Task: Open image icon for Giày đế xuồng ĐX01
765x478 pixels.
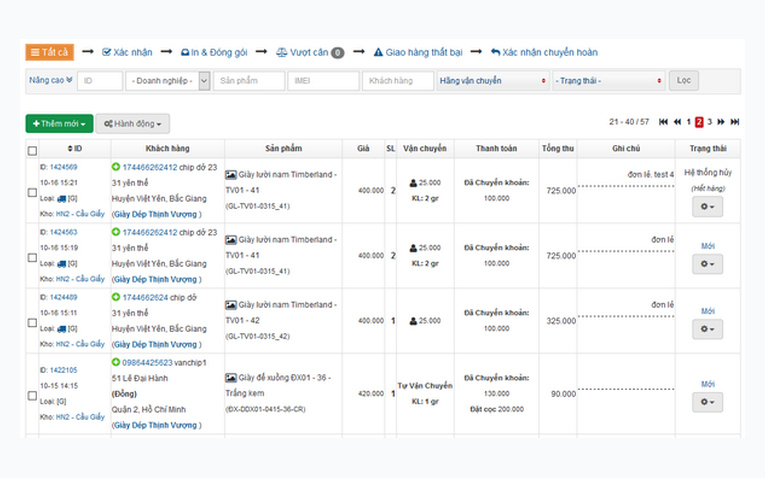Action: point(231,378)
